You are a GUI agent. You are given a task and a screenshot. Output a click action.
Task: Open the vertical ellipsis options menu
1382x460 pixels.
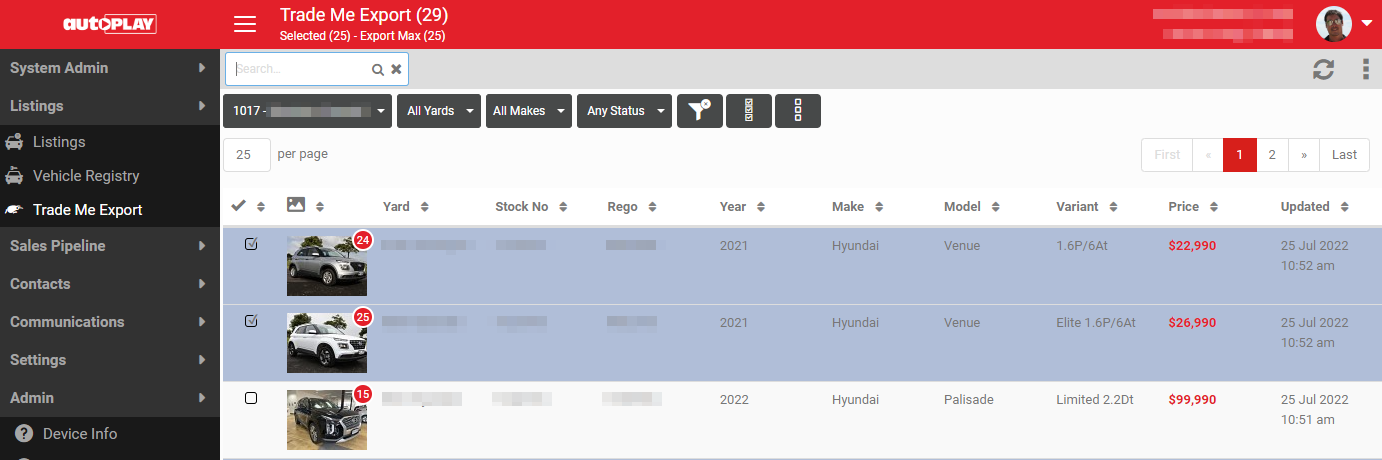coord(1366,69)
